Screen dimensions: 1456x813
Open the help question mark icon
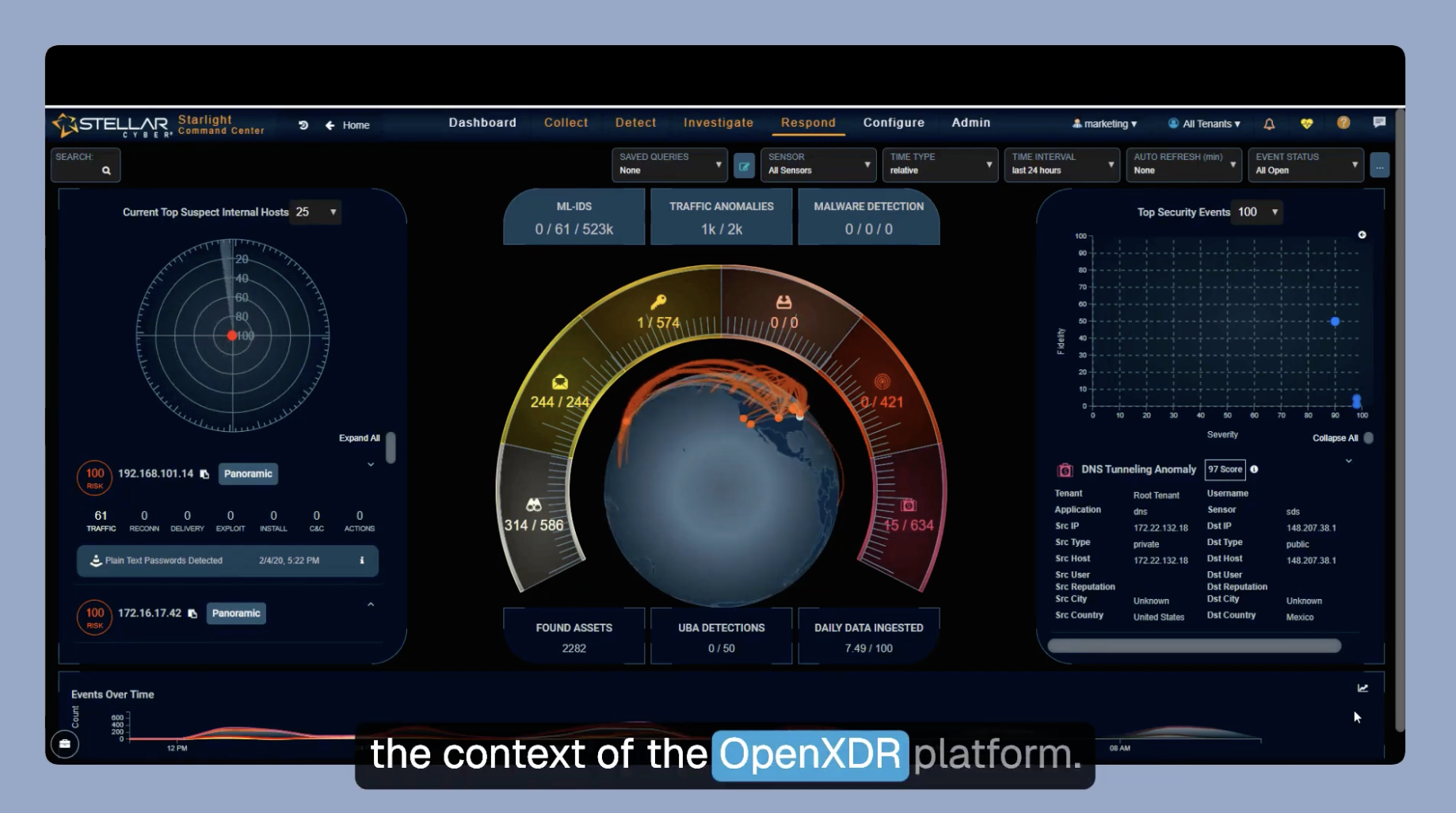(x=1344, y=123)
